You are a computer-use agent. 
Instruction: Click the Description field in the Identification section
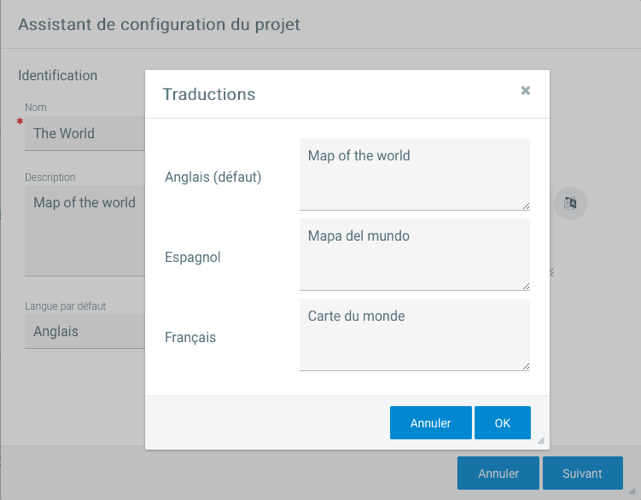85,230
